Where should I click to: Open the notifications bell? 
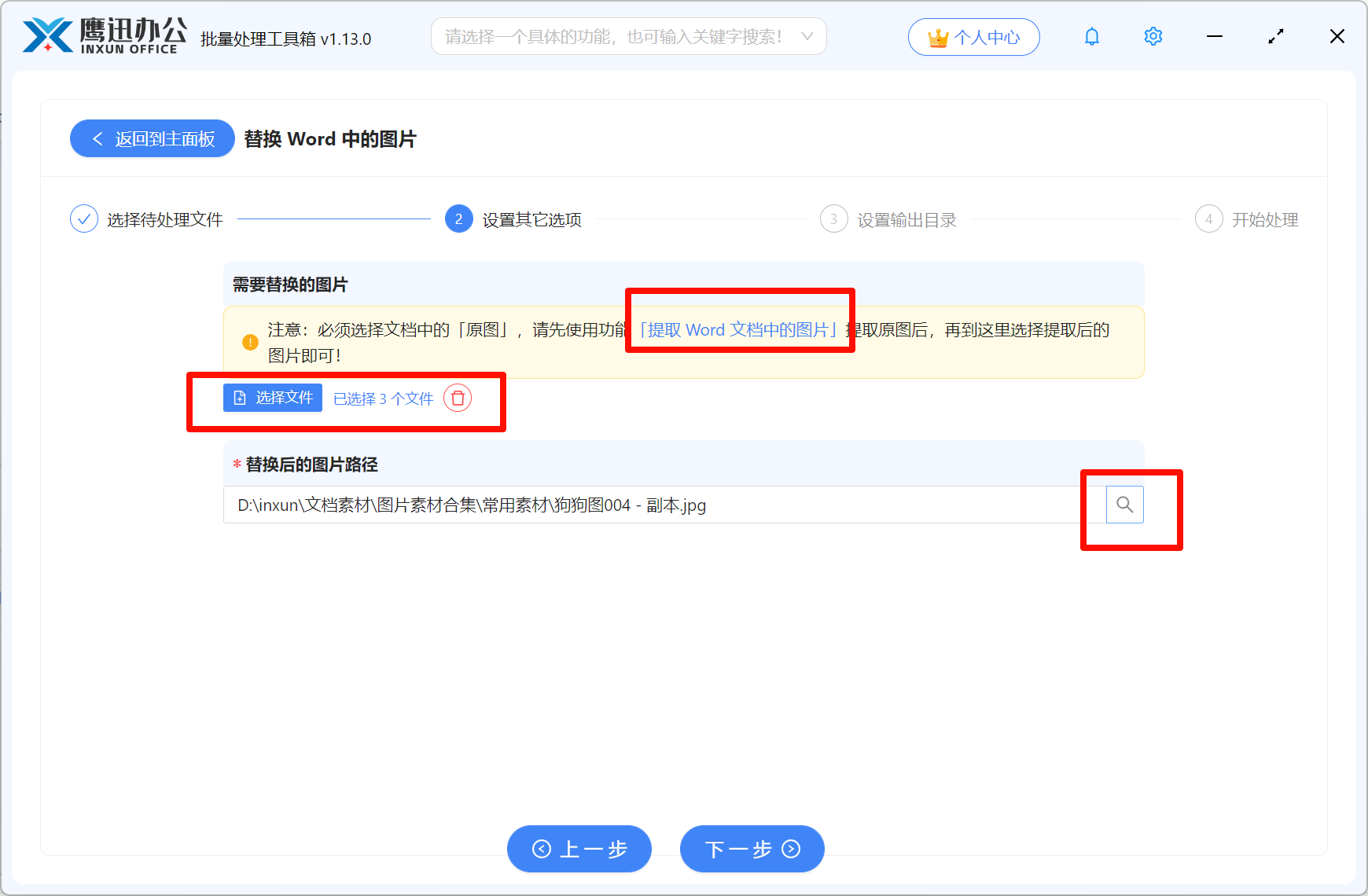(x=1091, y=36)
